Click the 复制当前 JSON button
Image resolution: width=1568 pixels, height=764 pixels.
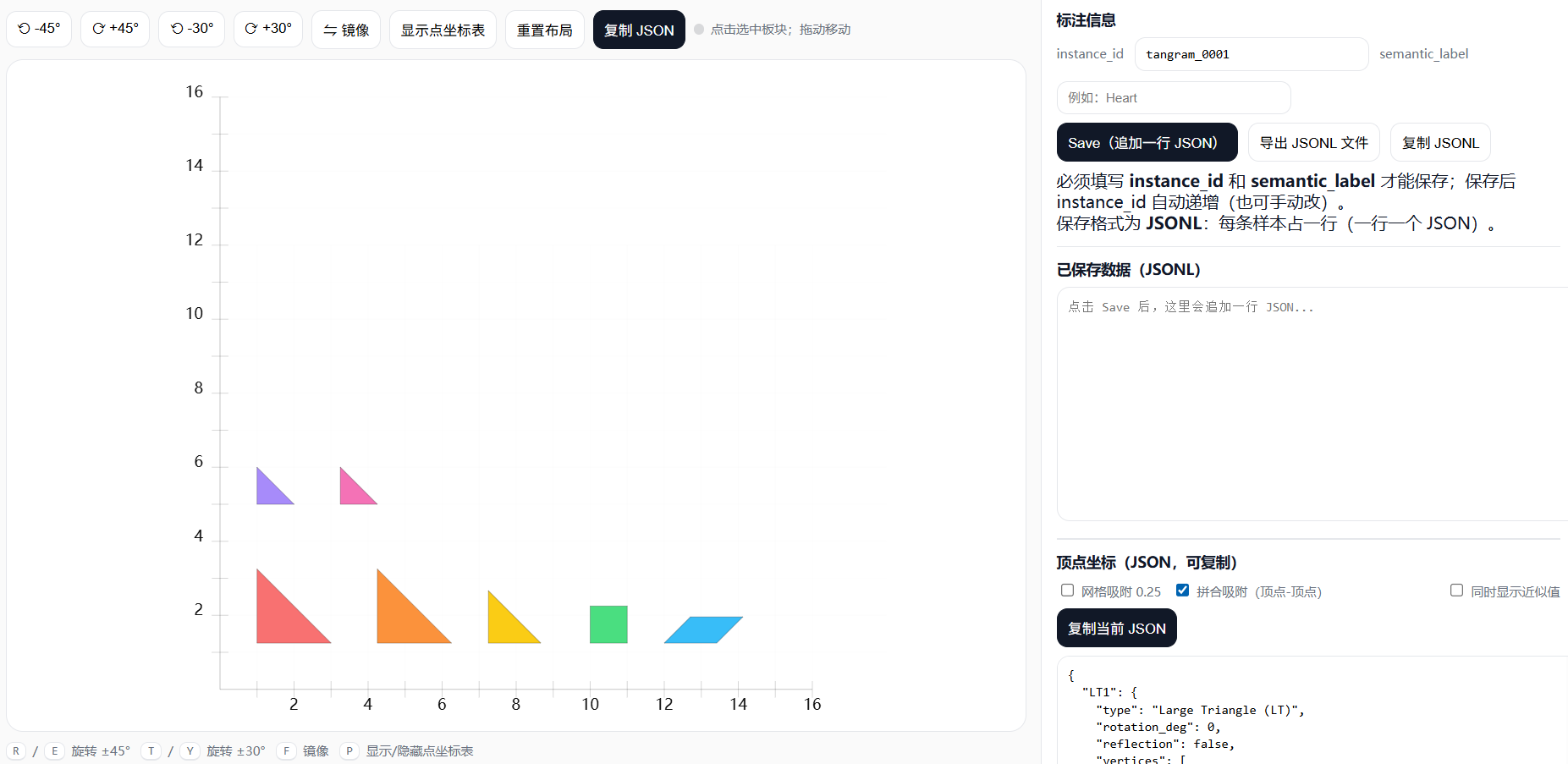[x=1116, y=628]
